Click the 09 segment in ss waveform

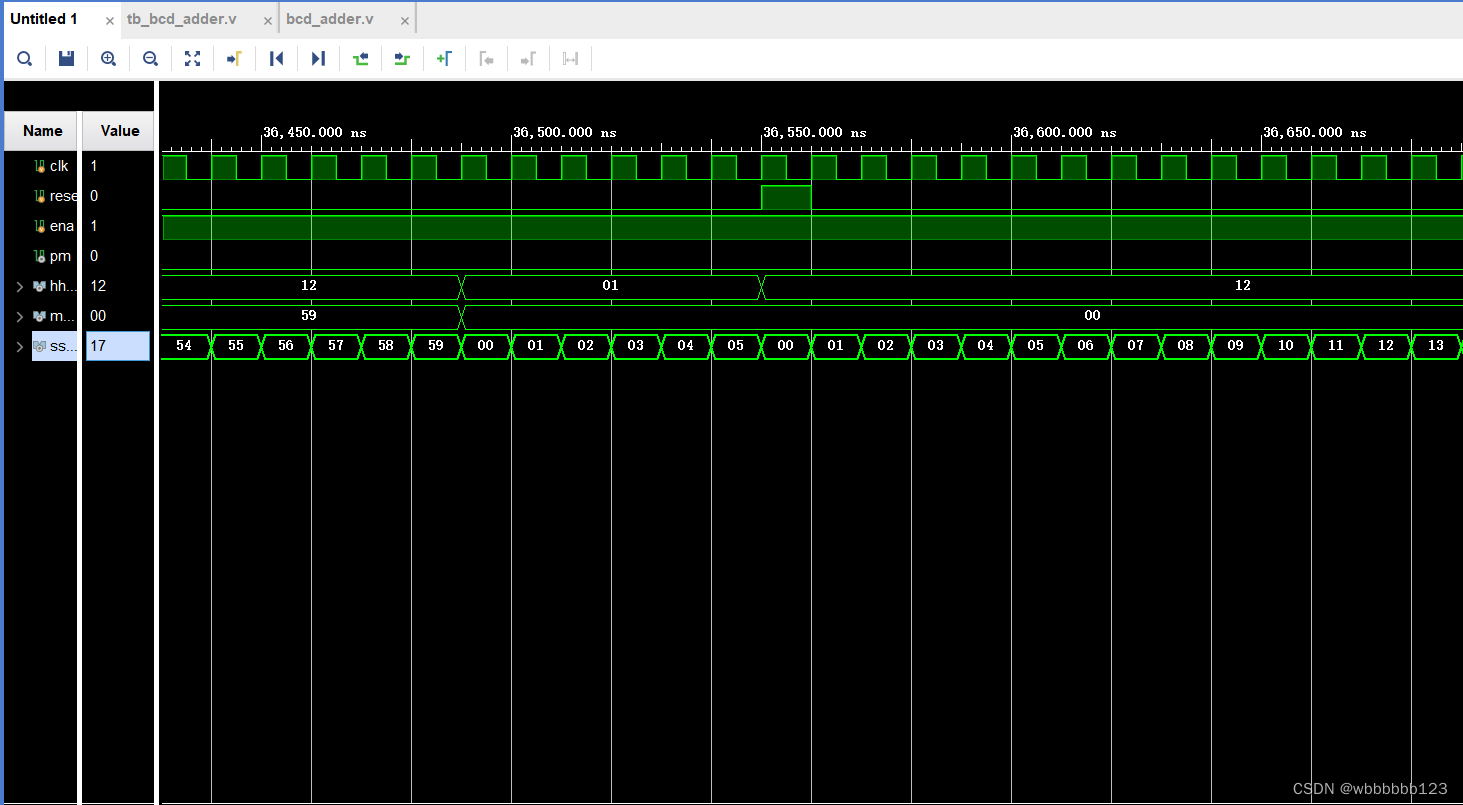pos(1236,346)
